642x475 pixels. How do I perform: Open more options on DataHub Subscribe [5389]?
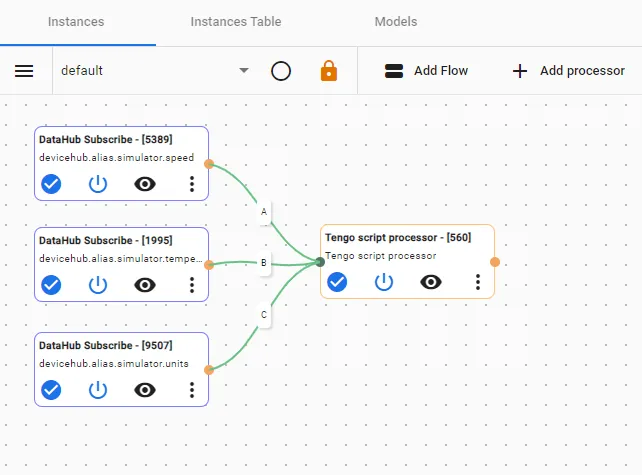pos(192,184)
